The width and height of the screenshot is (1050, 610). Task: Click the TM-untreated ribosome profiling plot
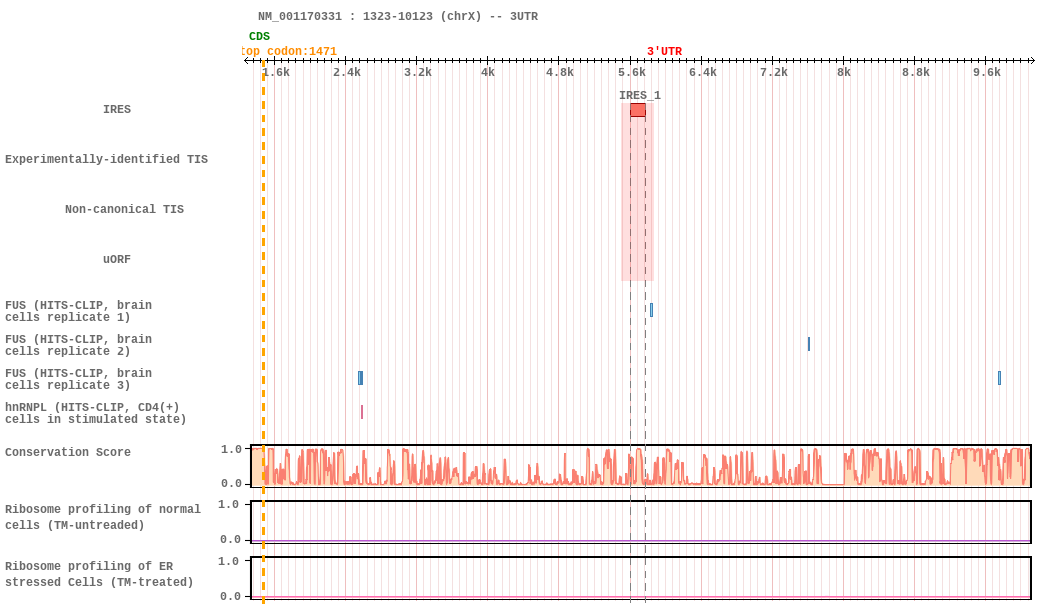coord(641,522)
